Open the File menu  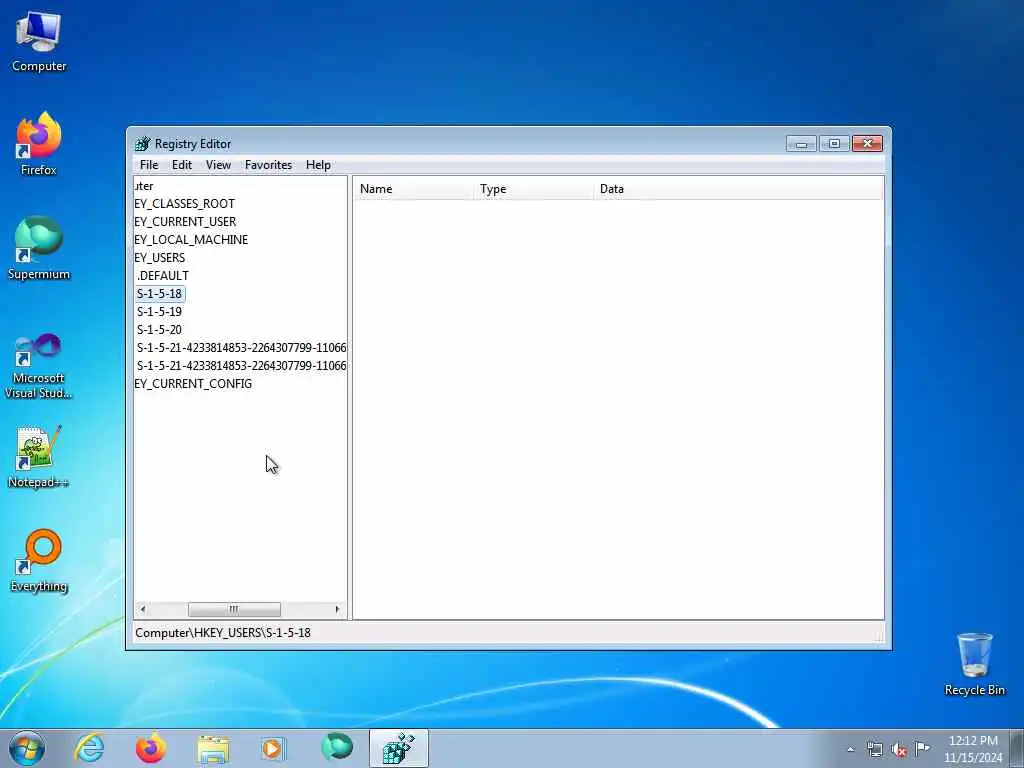pyautogui.click(x=149, y=165)
